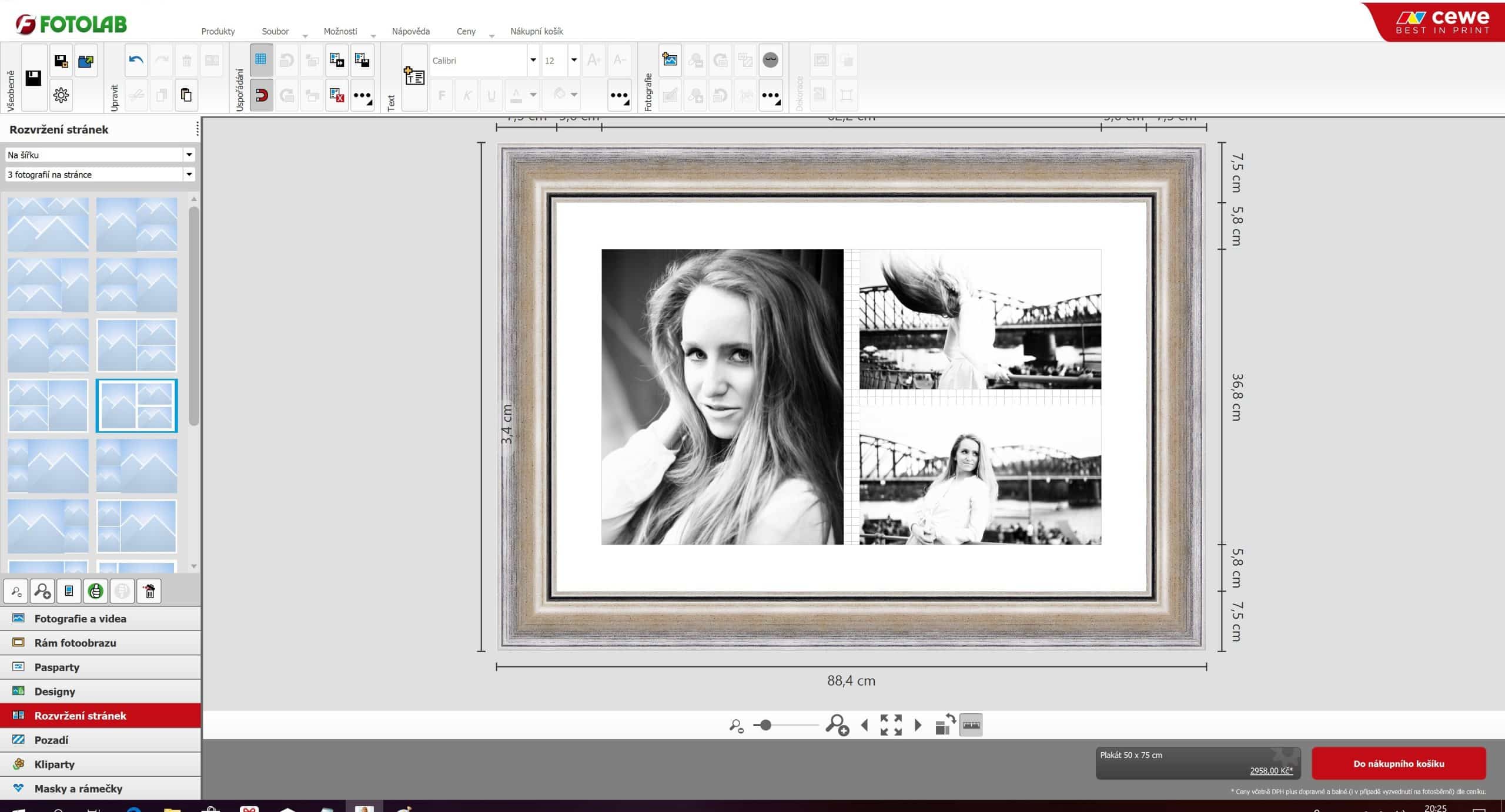Undo the last action with blue arrow
1505x812 pixels.
(x=136, y=60)
